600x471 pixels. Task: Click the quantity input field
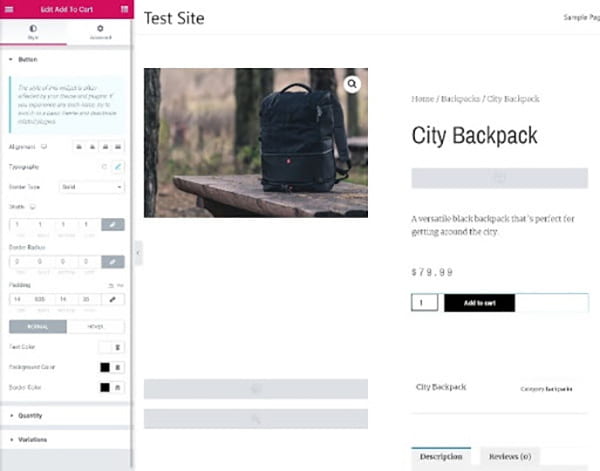[x=425, y=303]
